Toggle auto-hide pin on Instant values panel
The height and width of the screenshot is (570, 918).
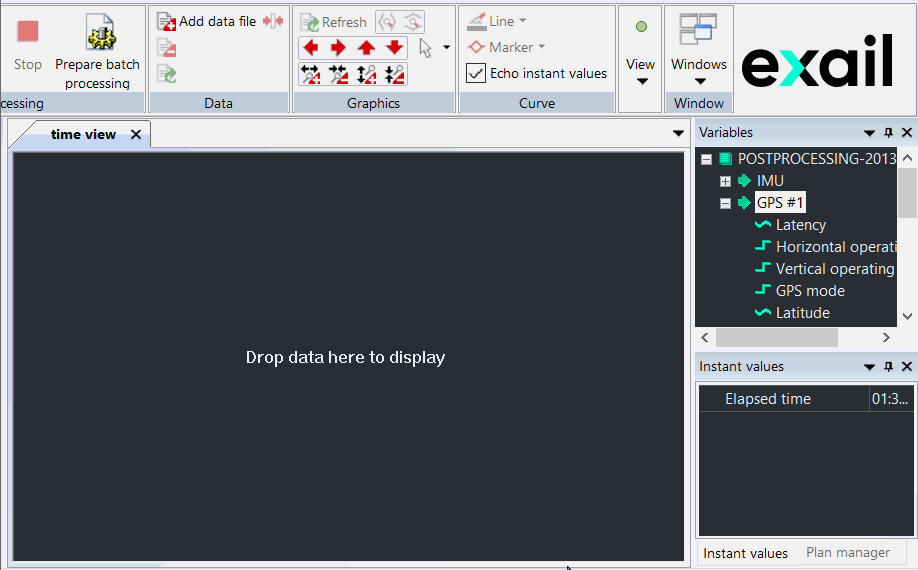(888, 367)
